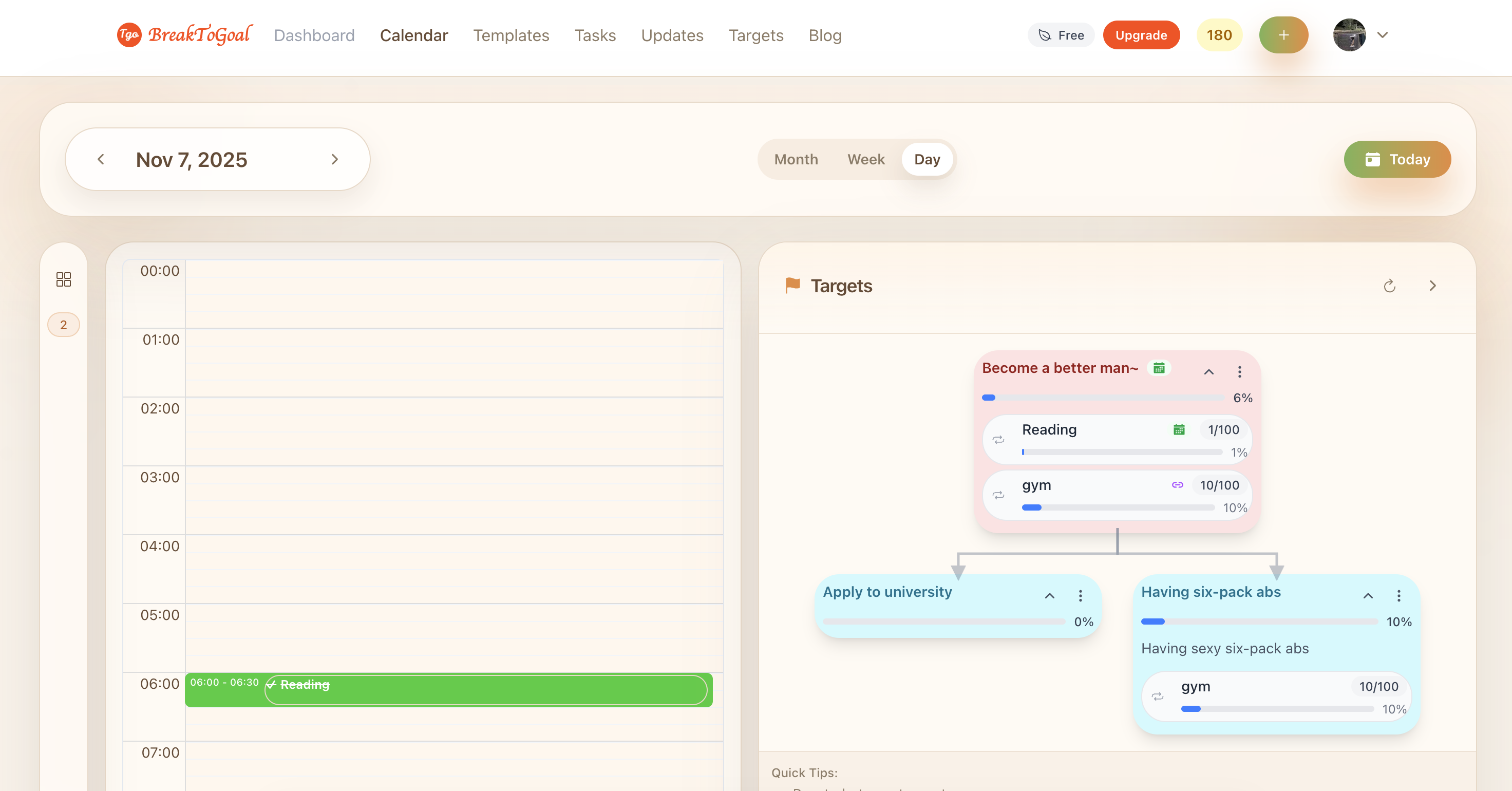
Task: Toggle completion check on the Reading event
Action: (271, 685)
